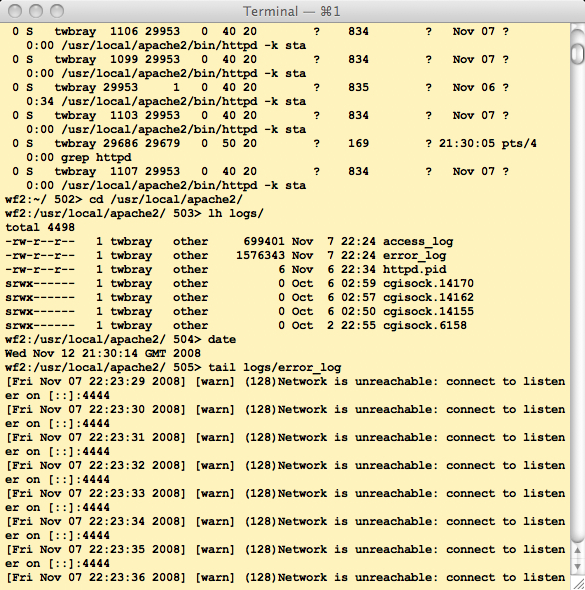Click process ID '29686'

(x=120, y=143)
